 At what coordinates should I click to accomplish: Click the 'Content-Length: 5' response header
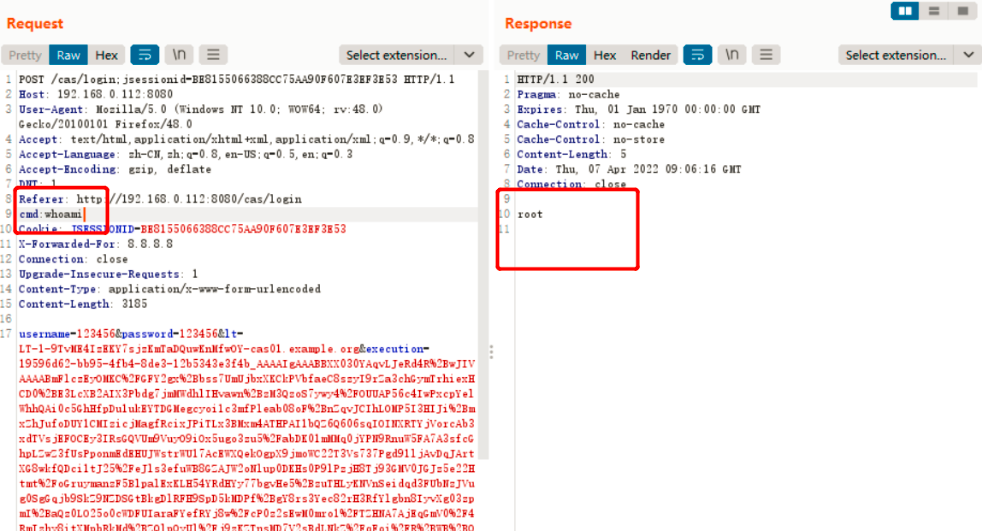(x=572, y=155)
